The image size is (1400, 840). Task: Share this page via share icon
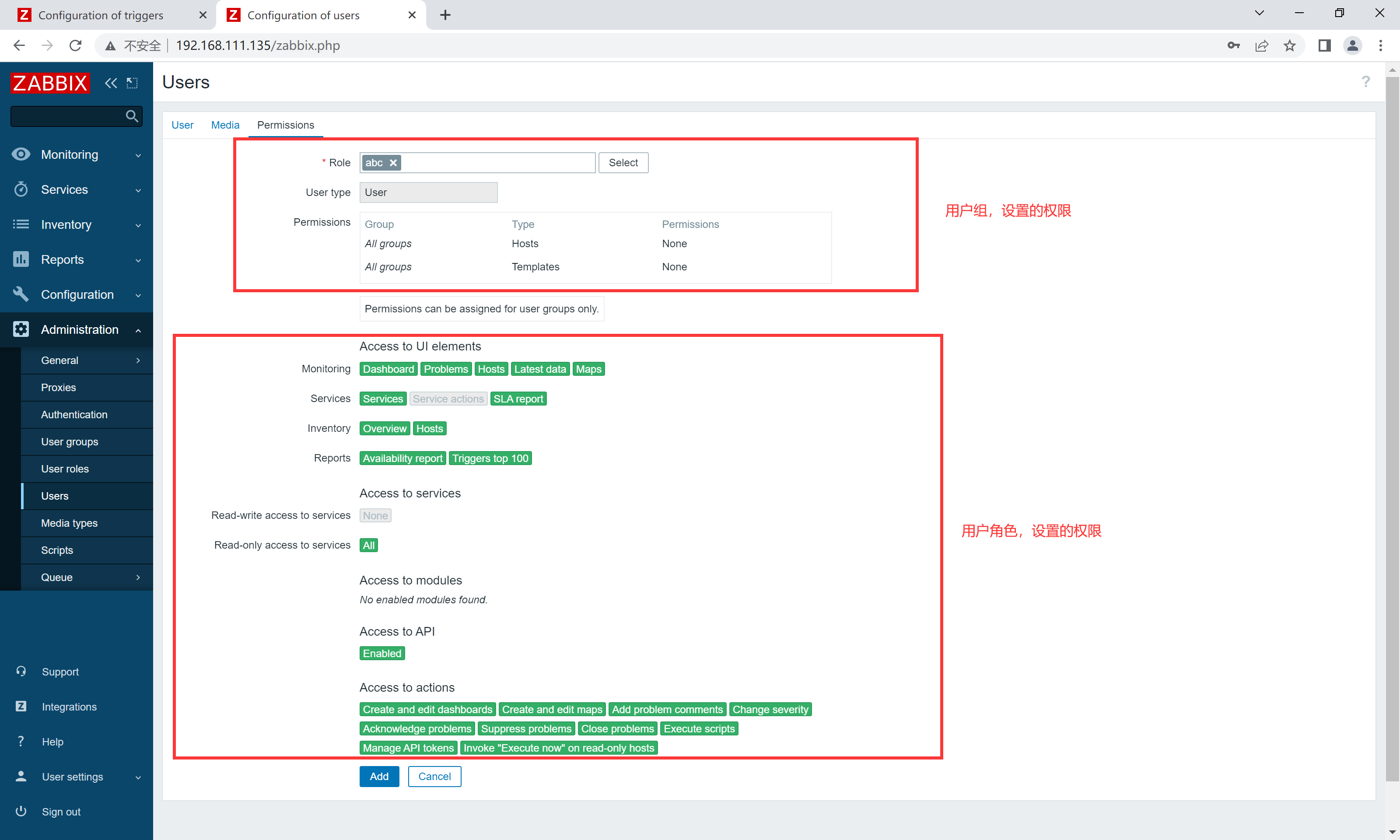(1261, 45)
